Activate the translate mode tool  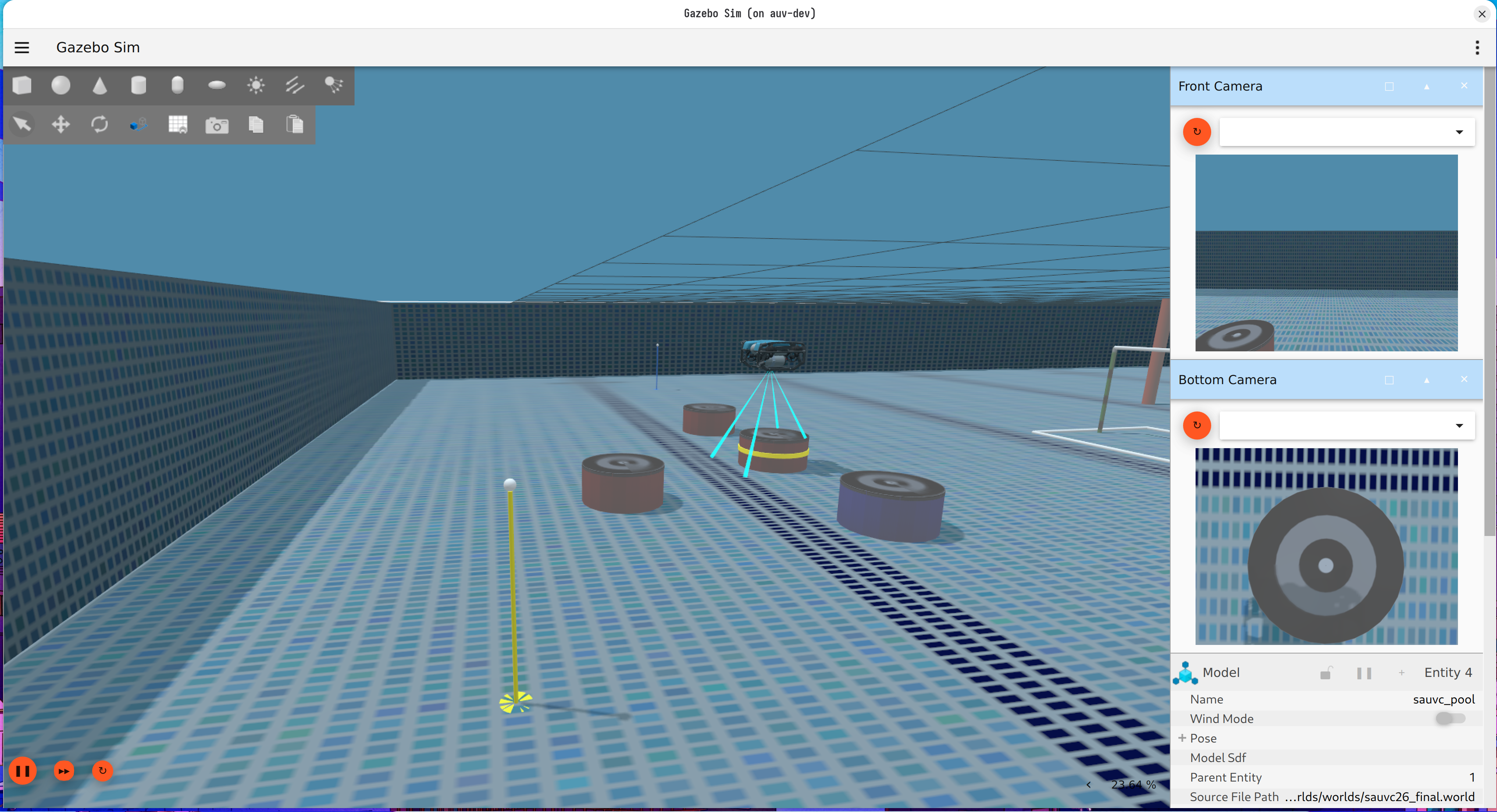(61, 124)
